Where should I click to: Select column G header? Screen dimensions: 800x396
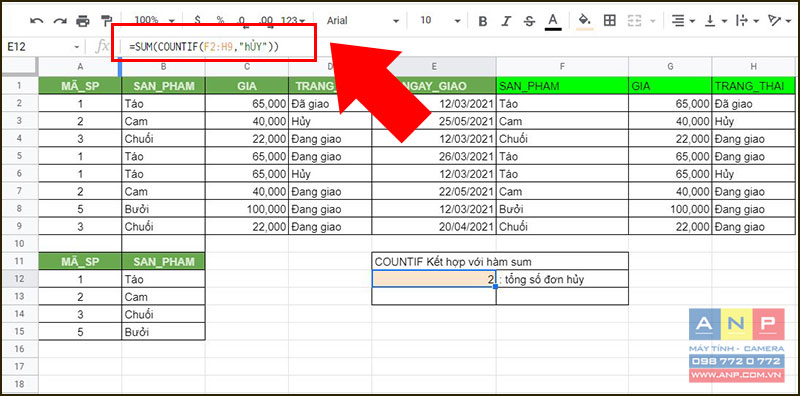(x=670, y=67)
